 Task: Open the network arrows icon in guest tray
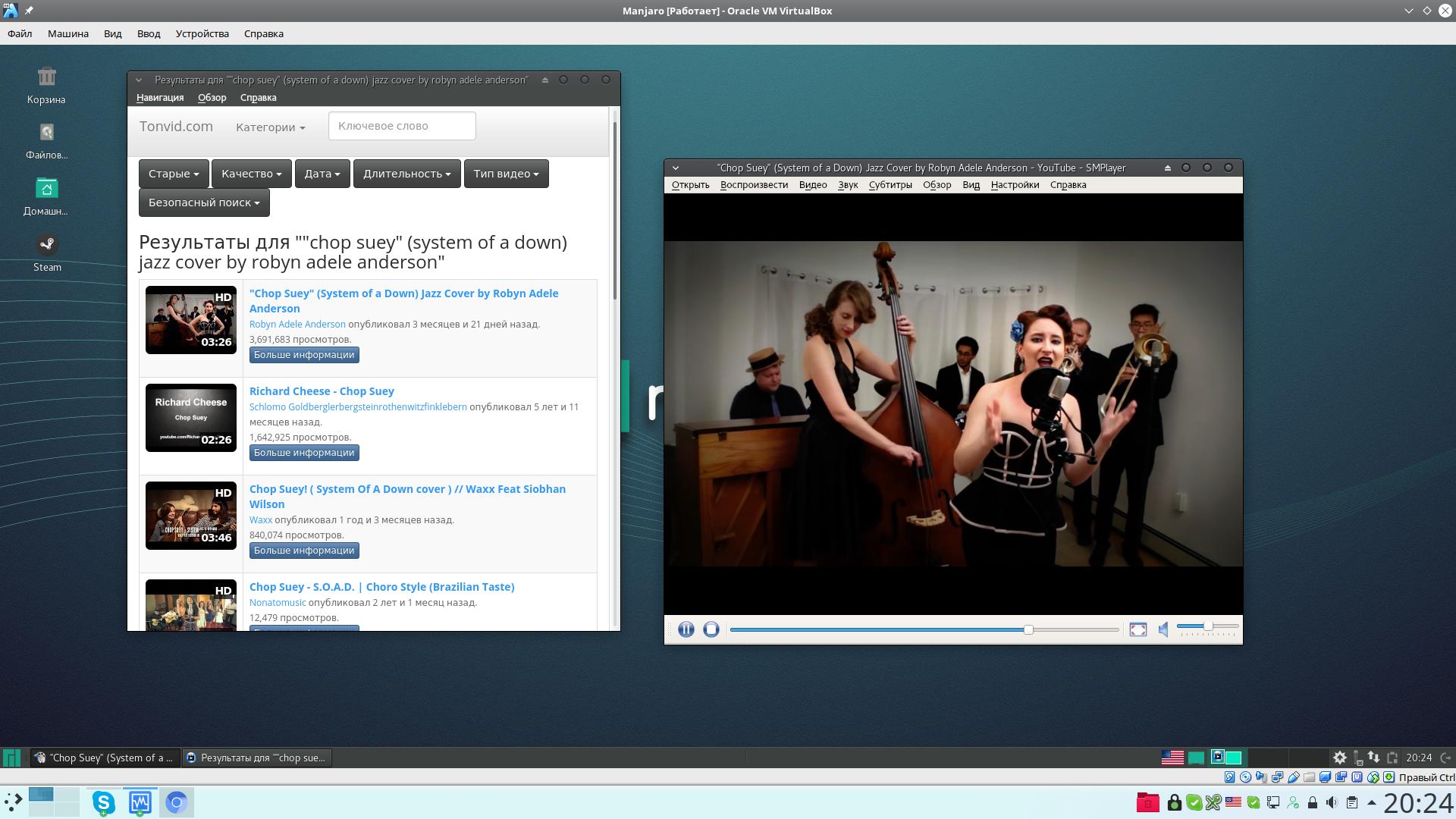click(x=1374, y=758)
